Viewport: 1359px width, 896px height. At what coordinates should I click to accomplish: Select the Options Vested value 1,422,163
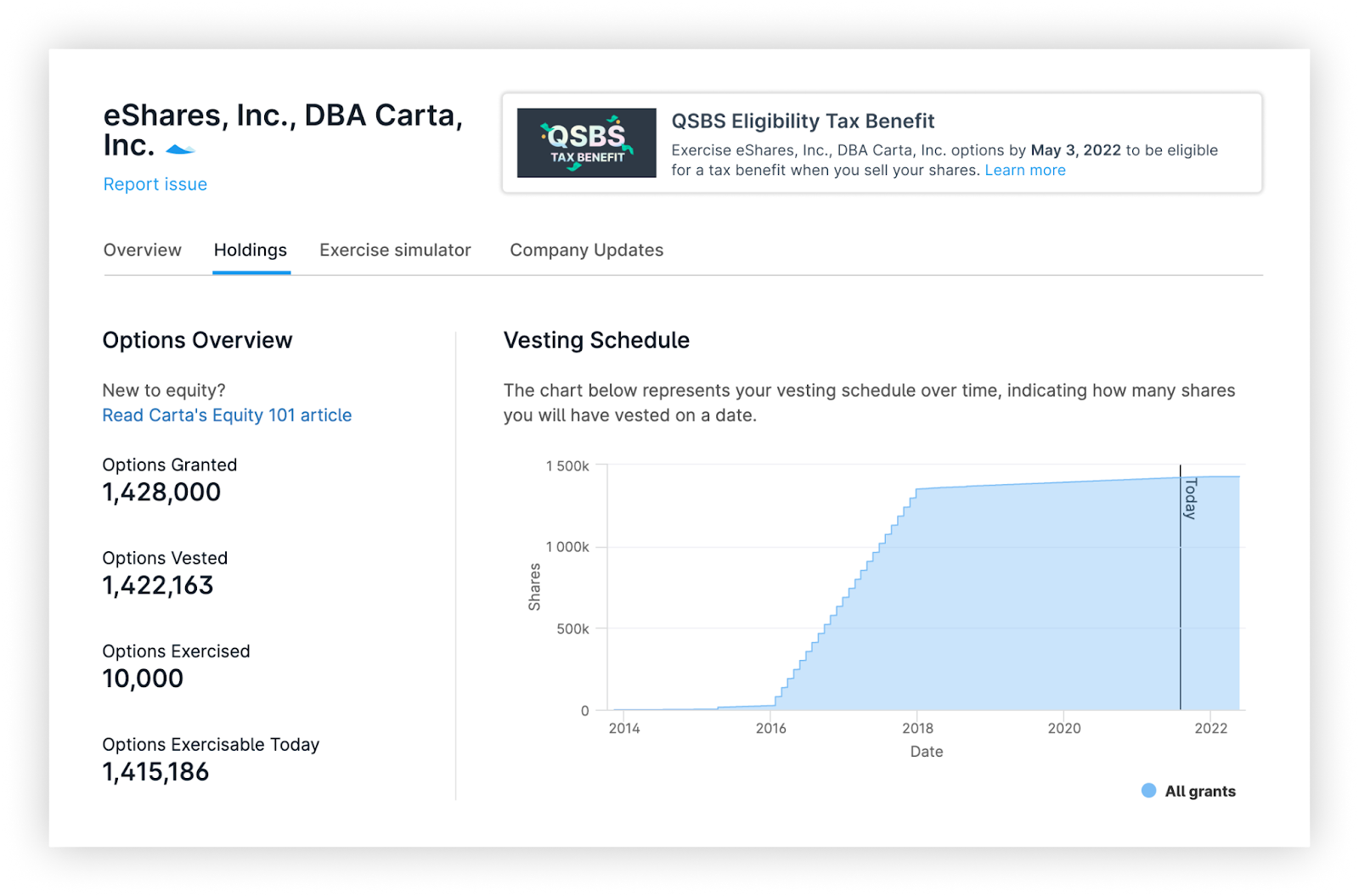pos(158,586)
